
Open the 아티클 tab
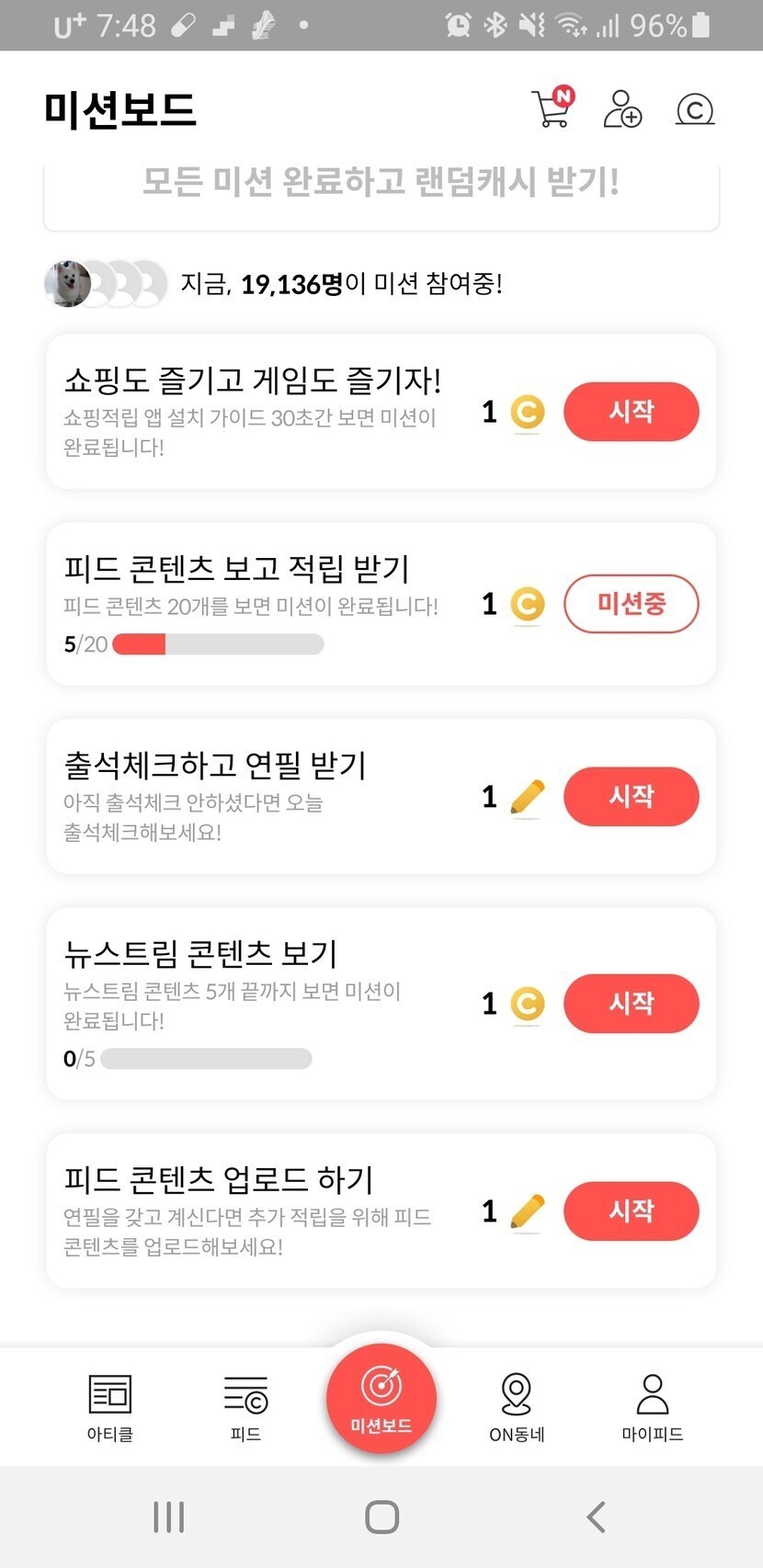tap(110, 1407)
